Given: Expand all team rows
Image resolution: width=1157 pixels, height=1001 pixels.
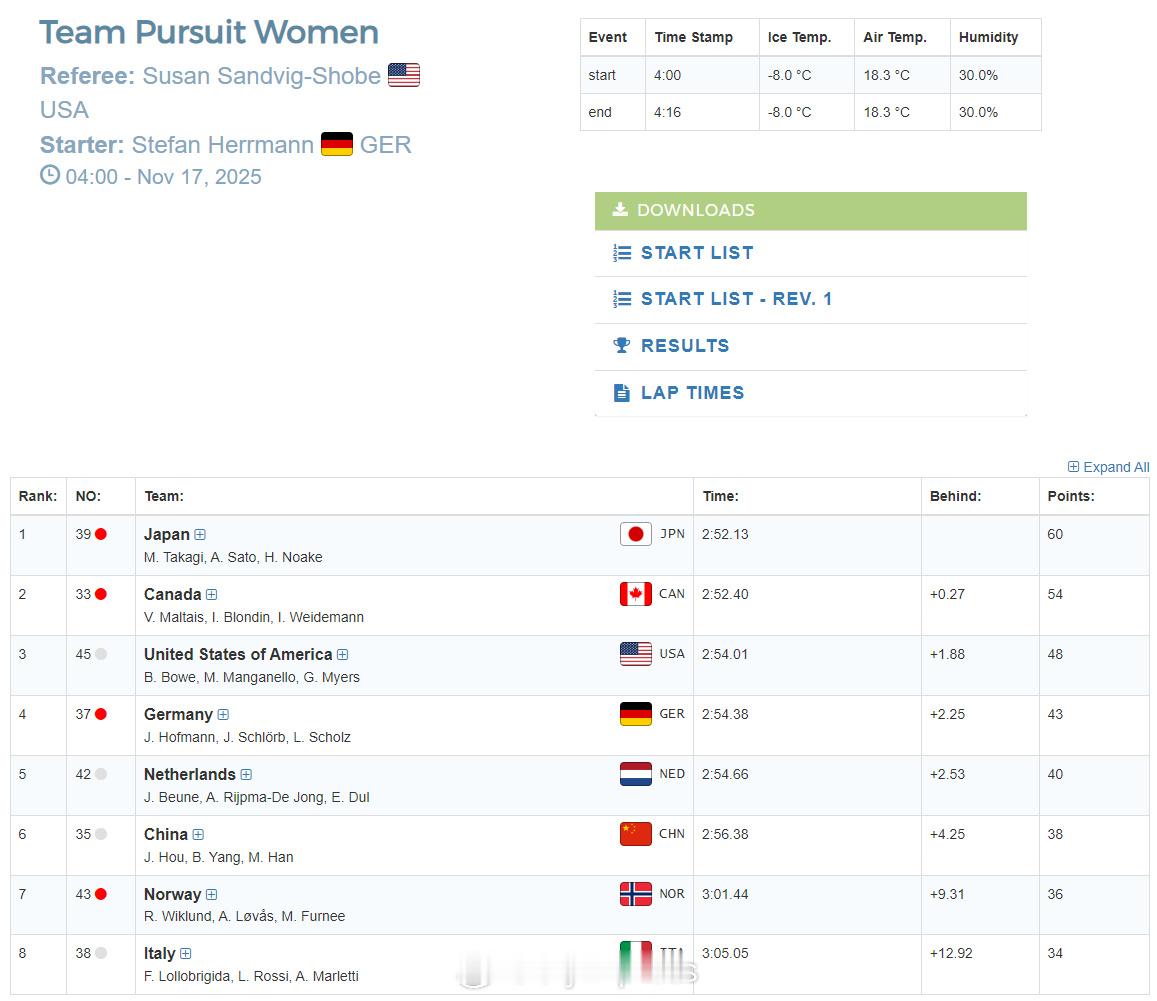Looking at the screenshot, I should point(1108,467).
